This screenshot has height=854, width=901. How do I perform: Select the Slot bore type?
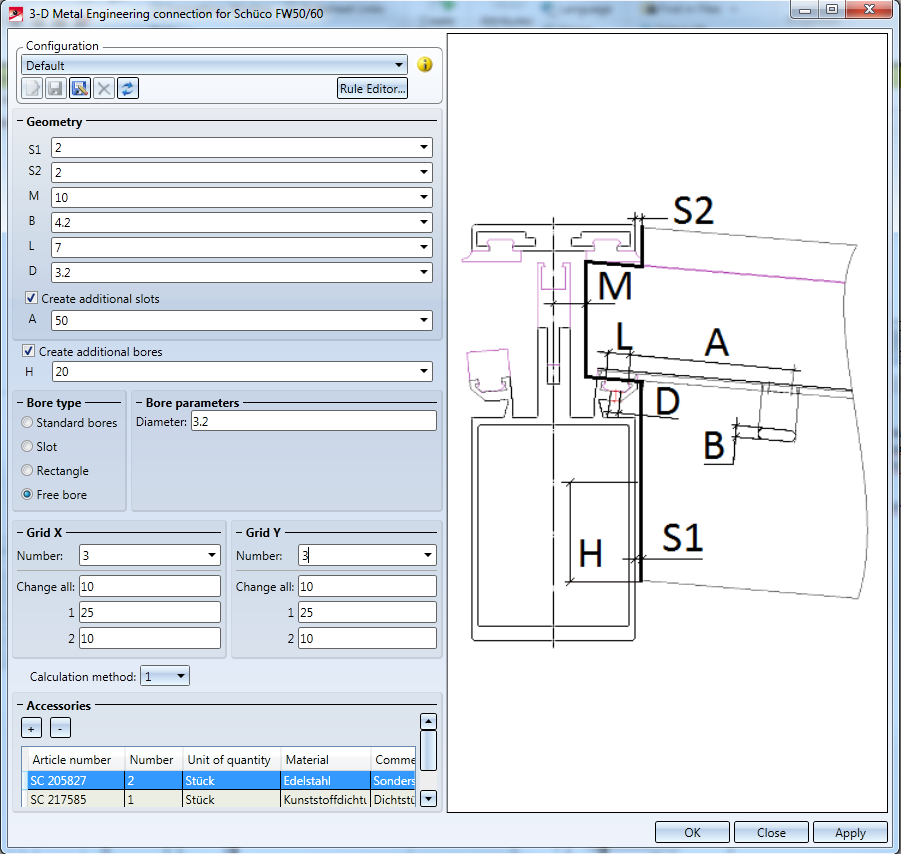click(28, 447)
